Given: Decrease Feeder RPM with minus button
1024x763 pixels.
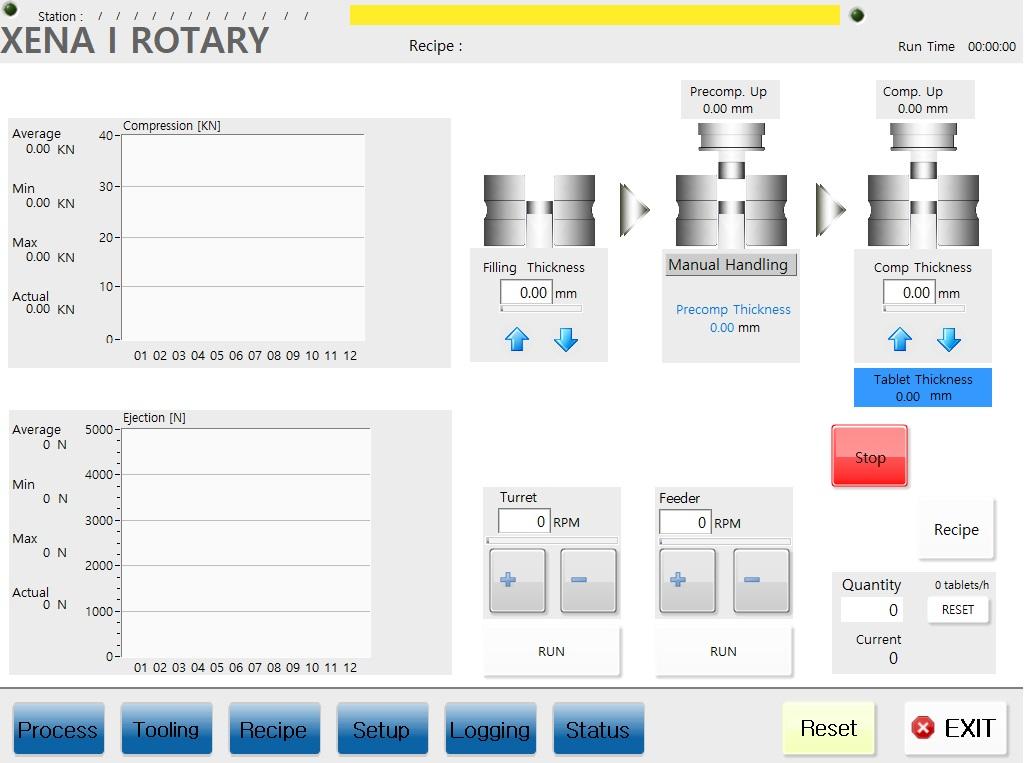Looking at the screenshot, I should tap(761, 580).
